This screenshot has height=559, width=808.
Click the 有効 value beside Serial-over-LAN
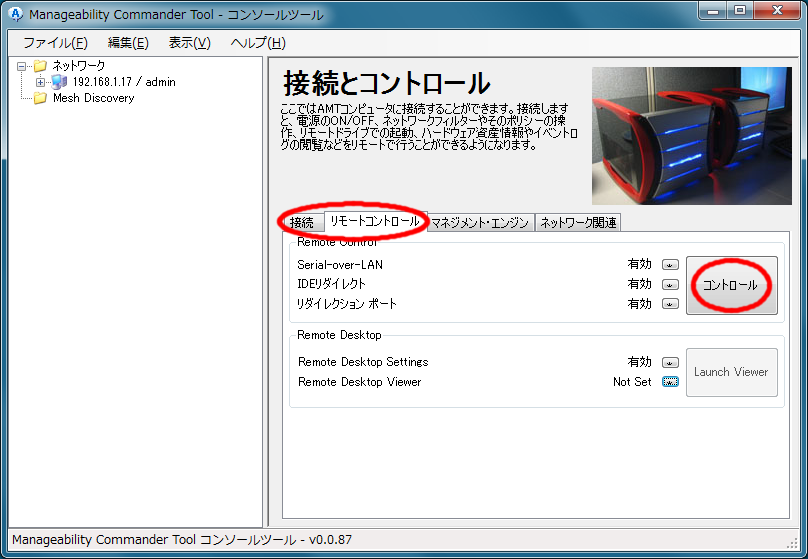[x=639, y=264]
